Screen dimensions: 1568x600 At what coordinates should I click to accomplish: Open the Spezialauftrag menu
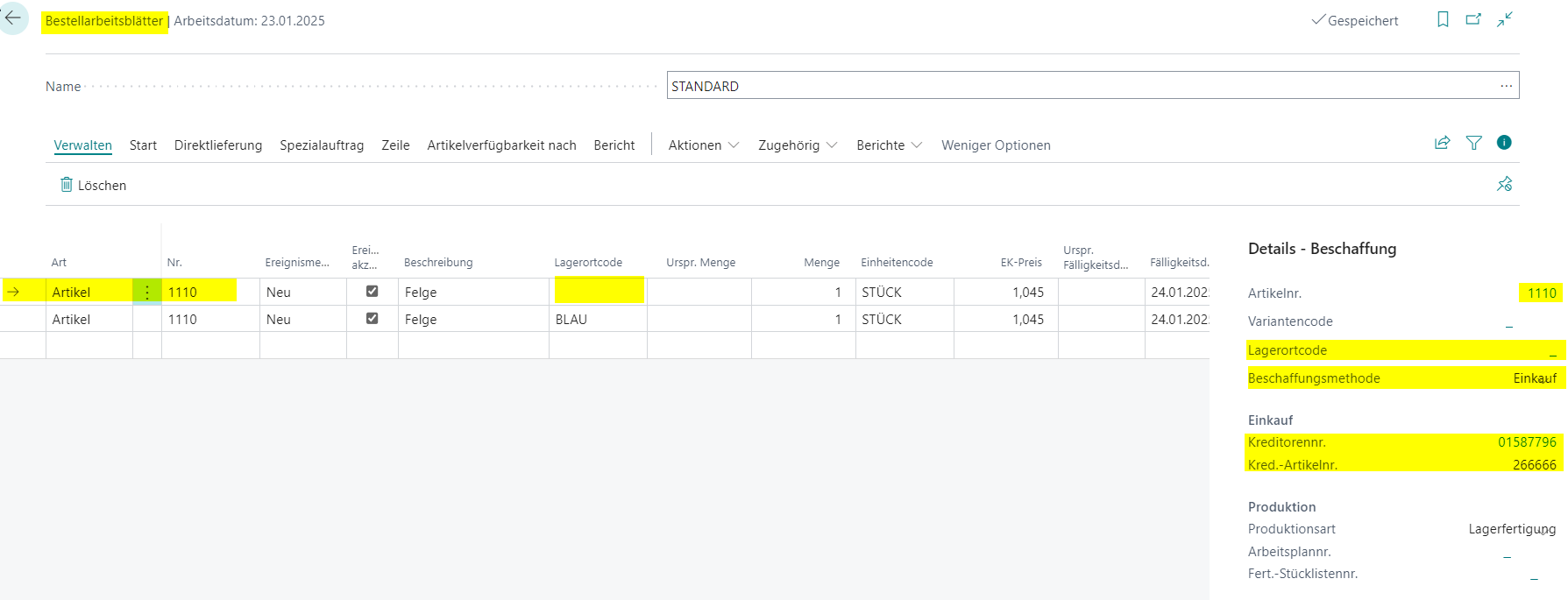point(322,145)
